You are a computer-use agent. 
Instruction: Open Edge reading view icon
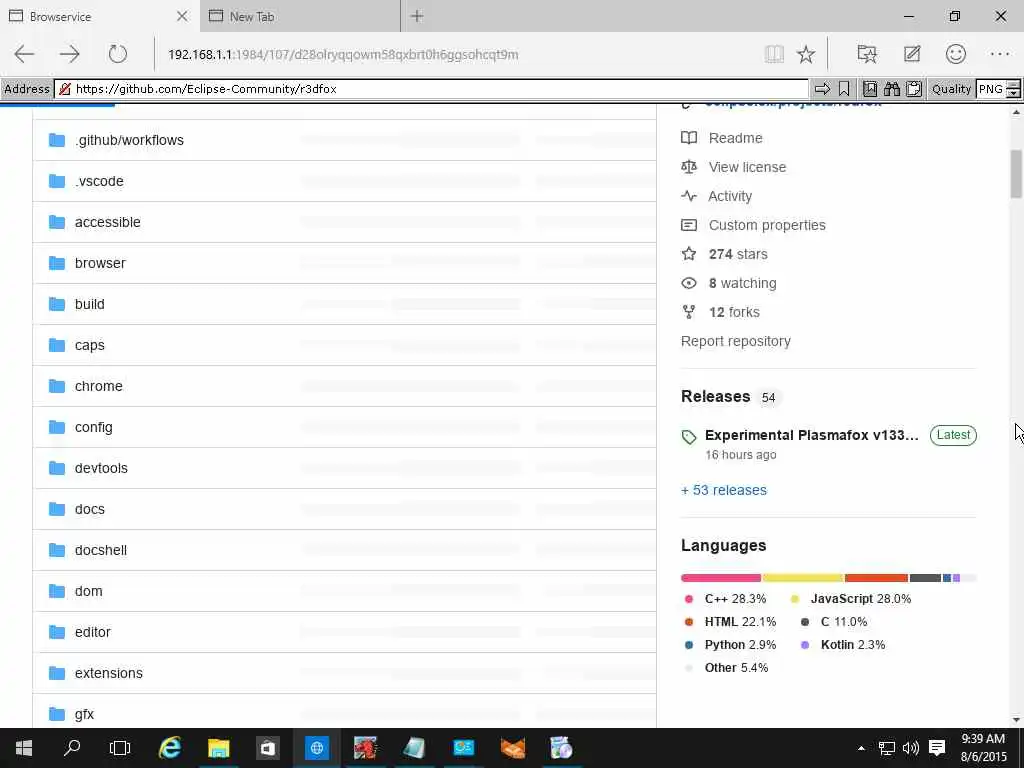775,54
